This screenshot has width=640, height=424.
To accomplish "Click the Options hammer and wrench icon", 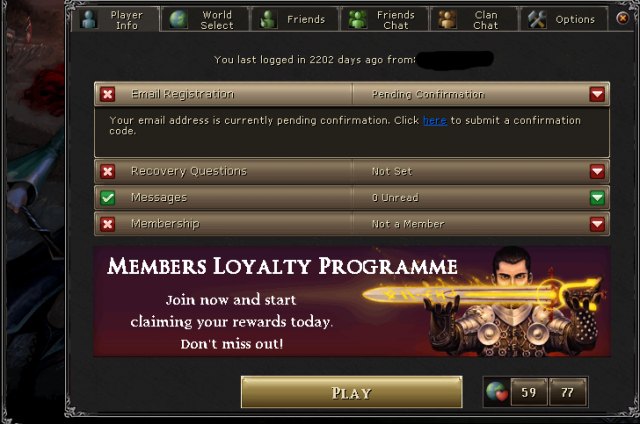I will coord(537,19).
